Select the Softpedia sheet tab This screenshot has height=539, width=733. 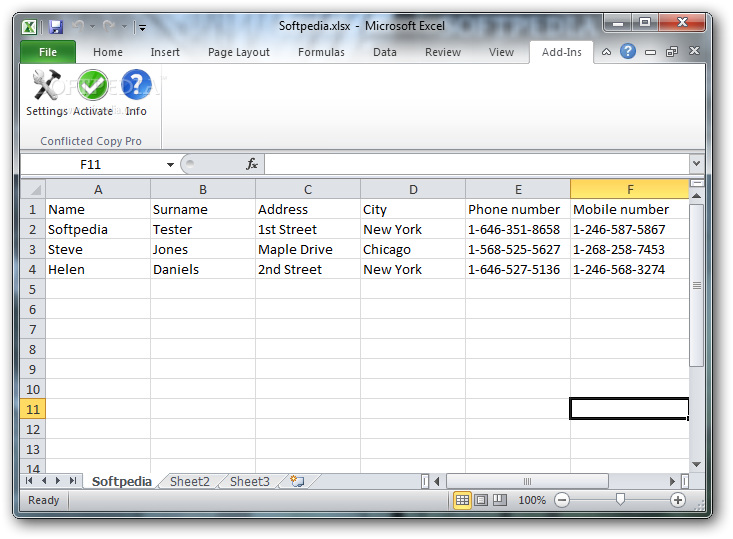click(122, 482)
